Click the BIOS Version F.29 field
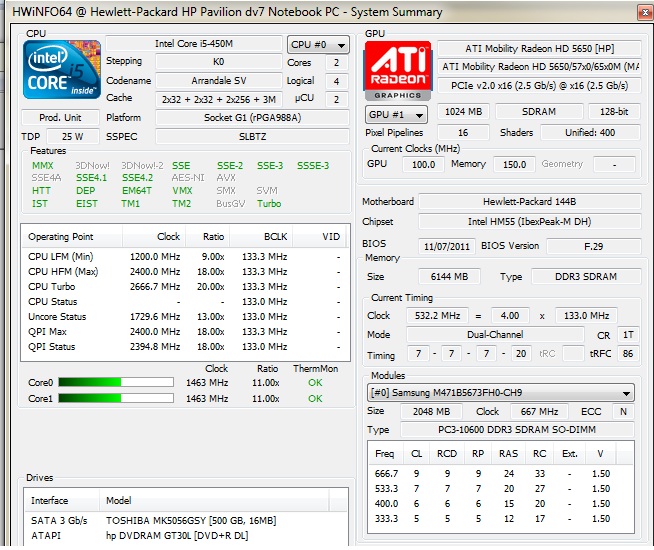Viewport: 654px width, 550px height. (593, 246)
